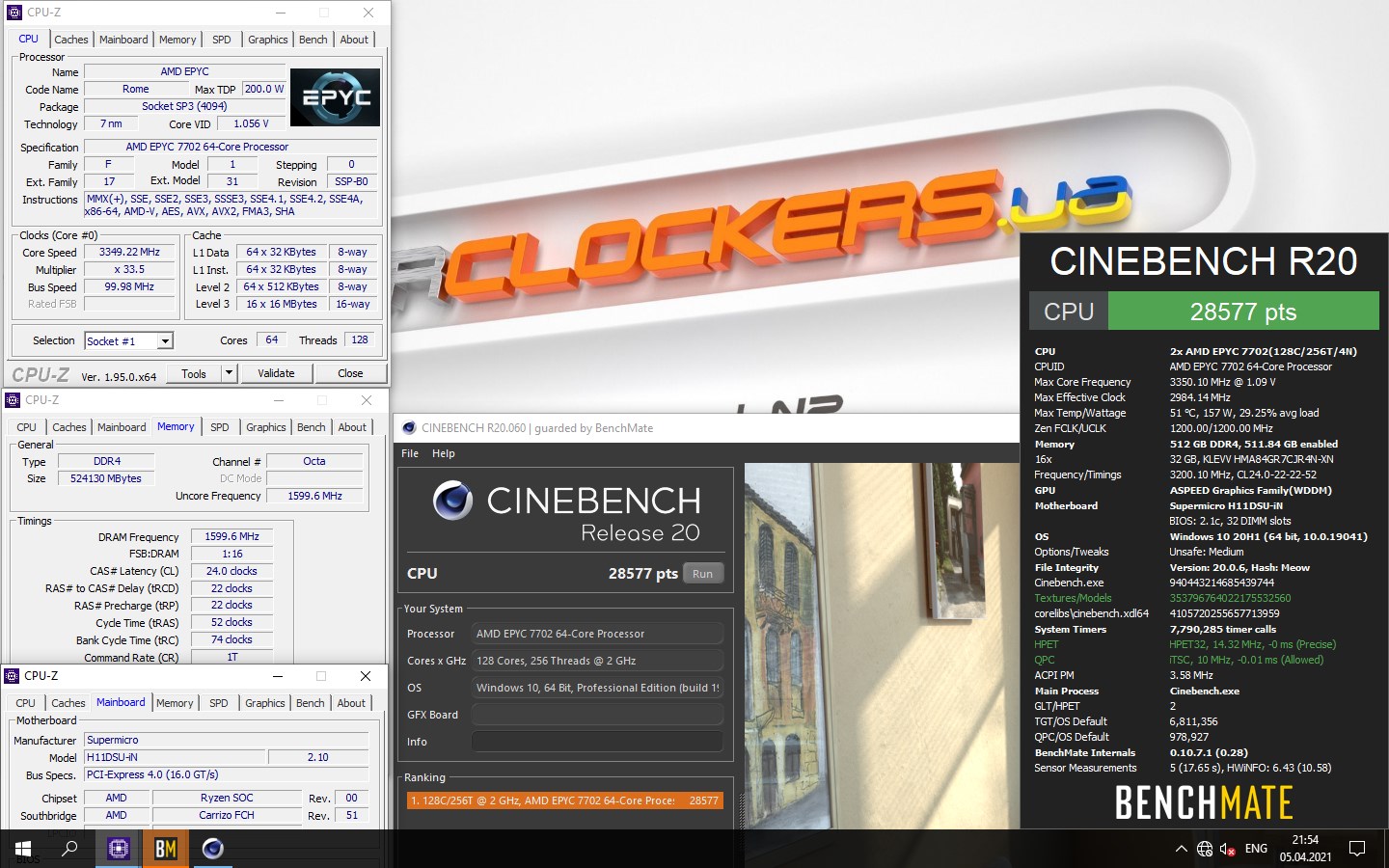Image resolution: width=1389 pixels, height=868 pixels.
Task: Open taskbar search magnifier
Action: [69, 849]
